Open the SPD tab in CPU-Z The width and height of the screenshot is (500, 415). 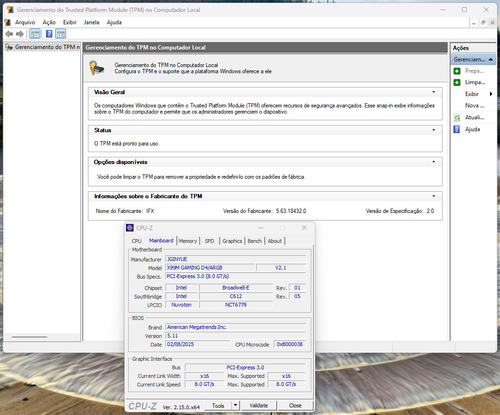[x=209, y=241]
